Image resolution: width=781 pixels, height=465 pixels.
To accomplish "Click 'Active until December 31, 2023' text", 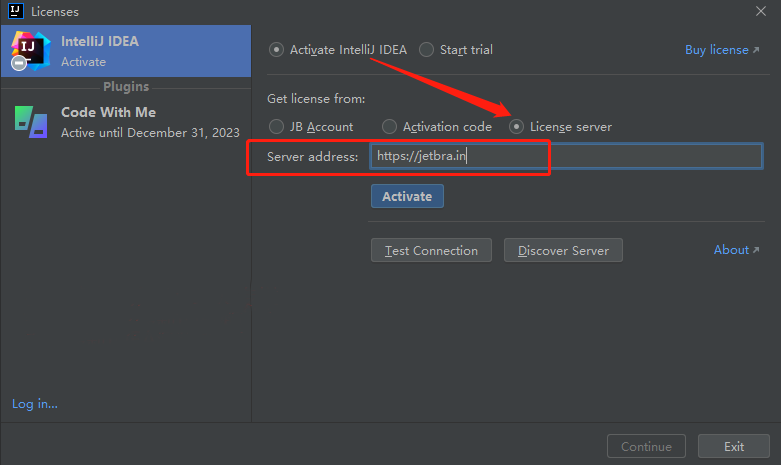I will [x=150, y=133].
